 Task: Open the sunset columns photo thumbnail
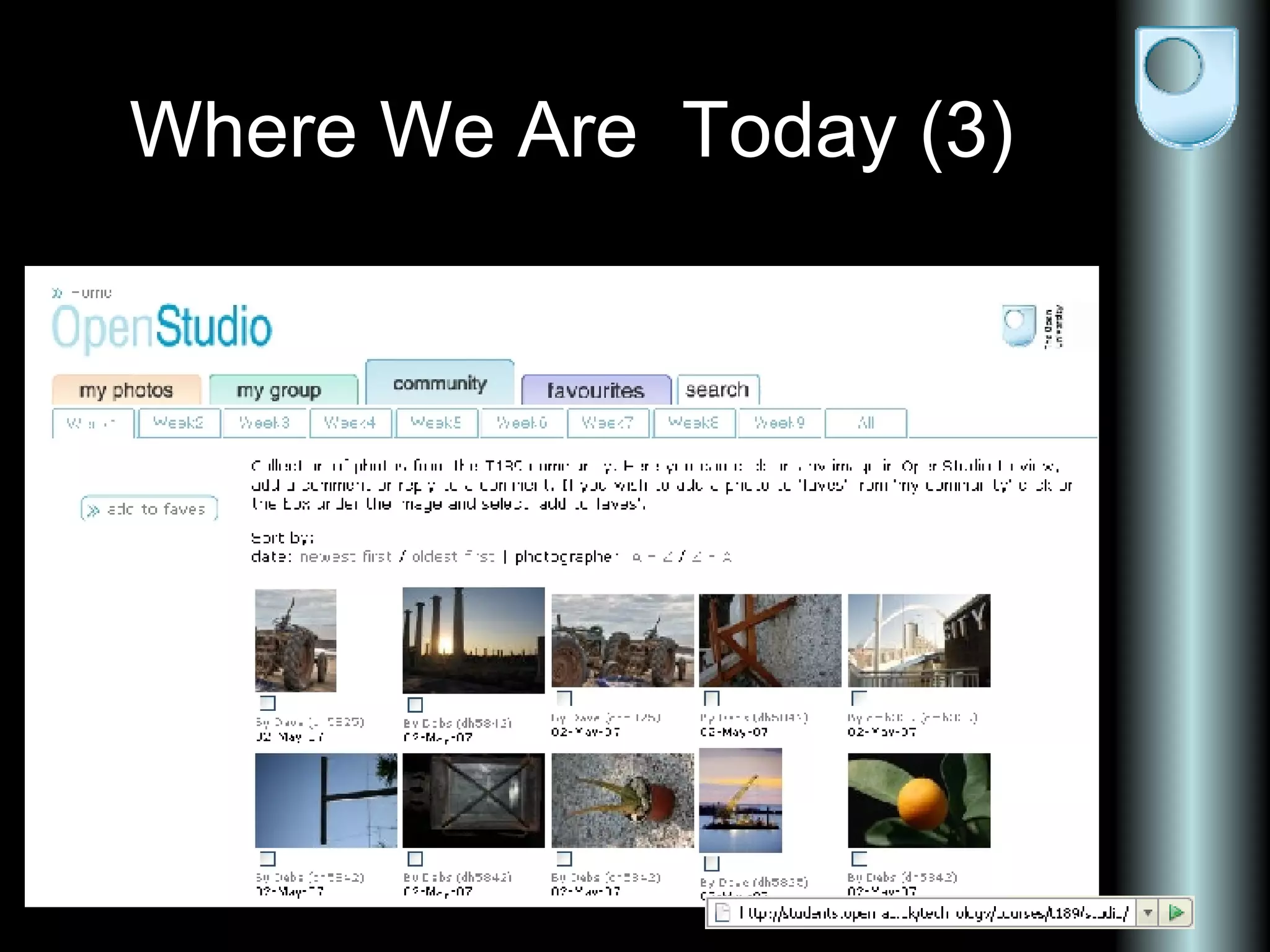point(474,640)
